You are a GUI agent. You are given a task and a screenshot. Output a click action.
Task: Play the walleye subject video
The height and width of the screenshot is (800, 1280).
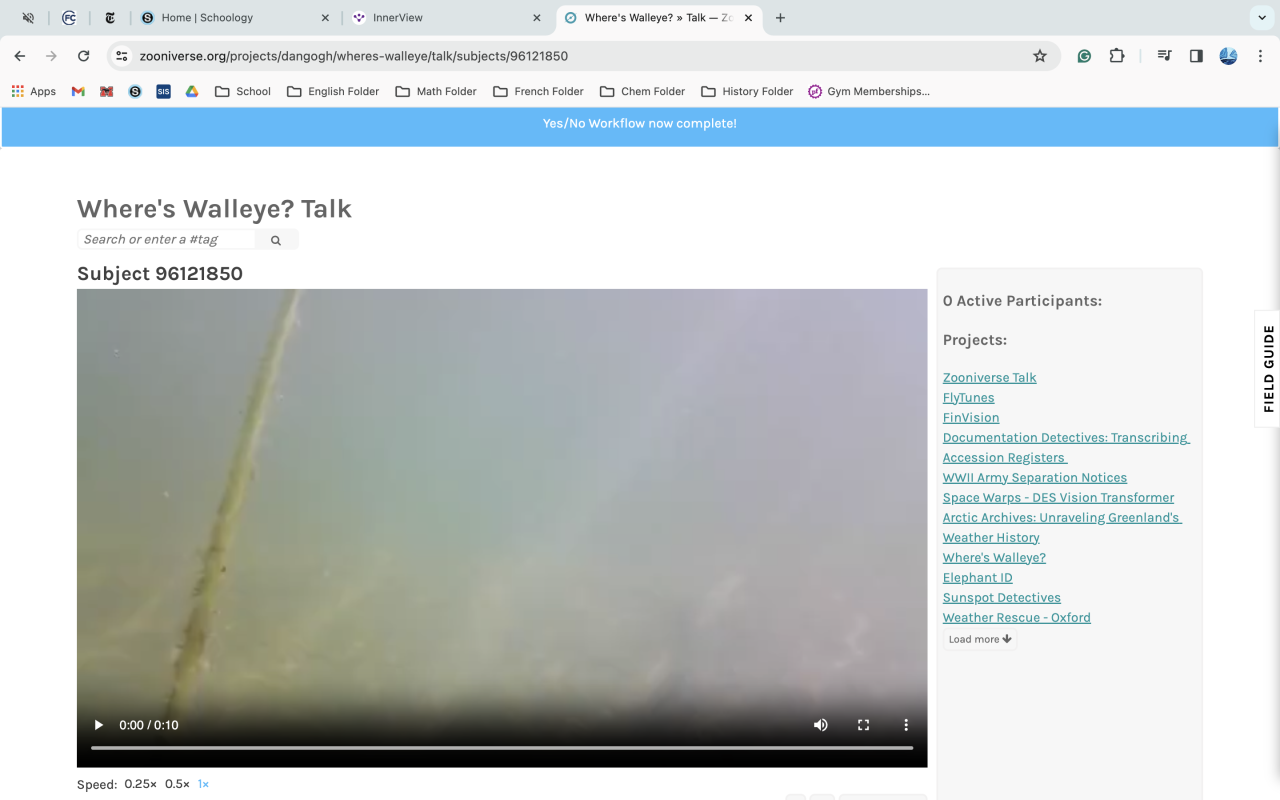click(98, 725)
